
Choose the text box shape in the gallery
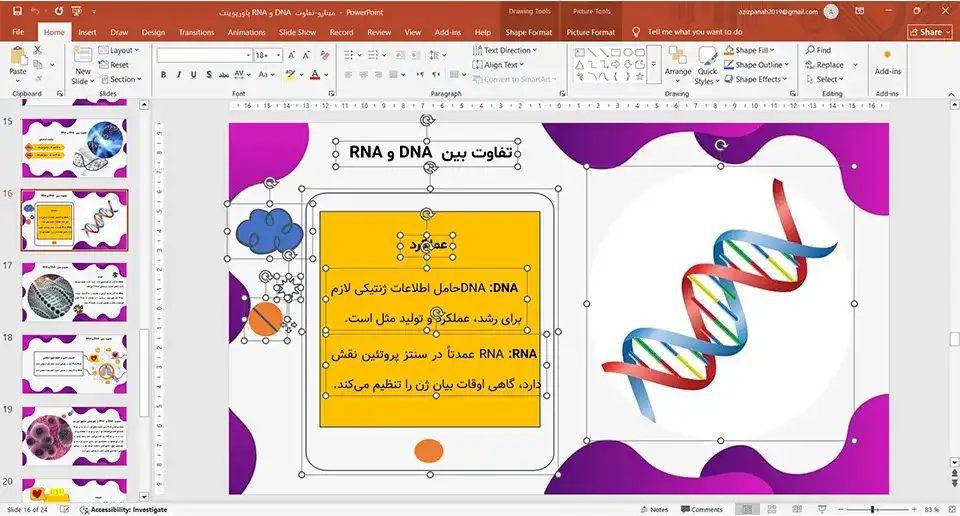coord(579,53)
